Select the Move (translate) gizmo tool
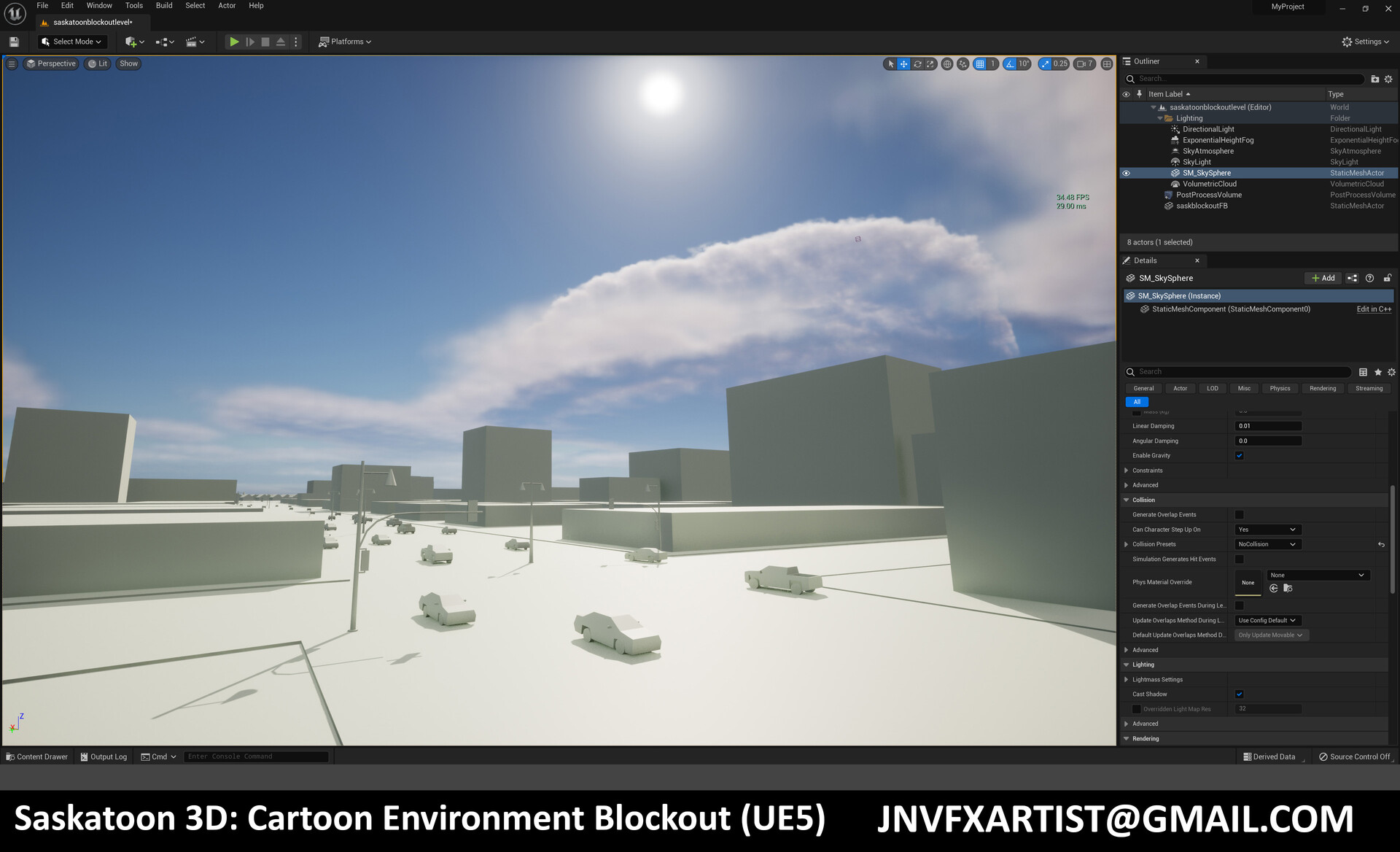The height and width of the screenshot is (852, 1400). point(903,64)
